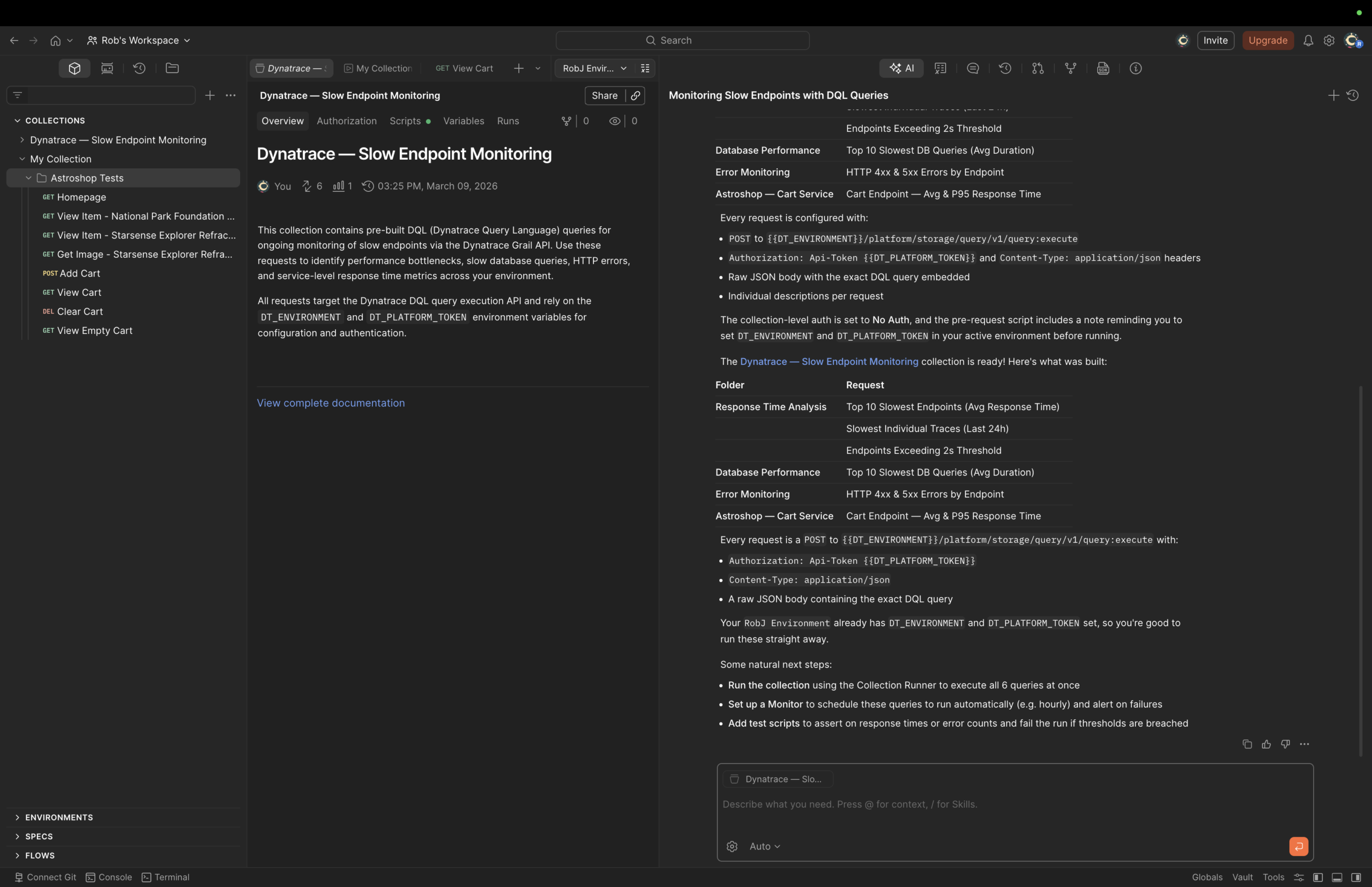Give the AI response a thumbs up
This screenshot has height=887, width=1372.
pos(1266,744)
